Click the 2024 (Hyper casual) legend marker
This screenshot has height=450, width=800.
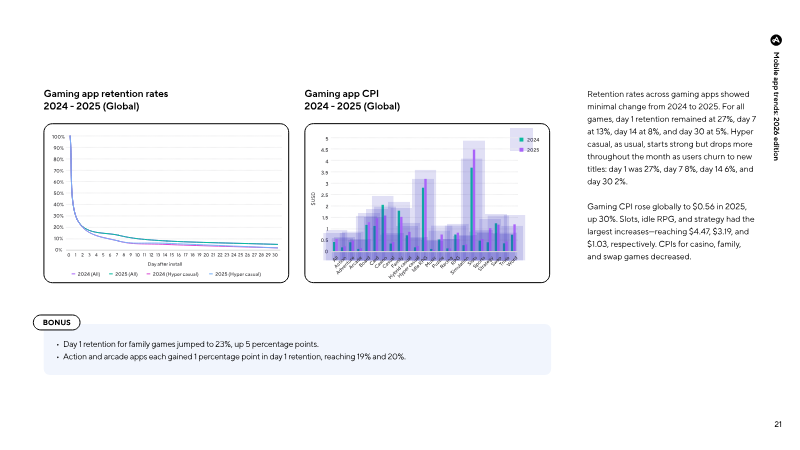[x=151, y=273]
